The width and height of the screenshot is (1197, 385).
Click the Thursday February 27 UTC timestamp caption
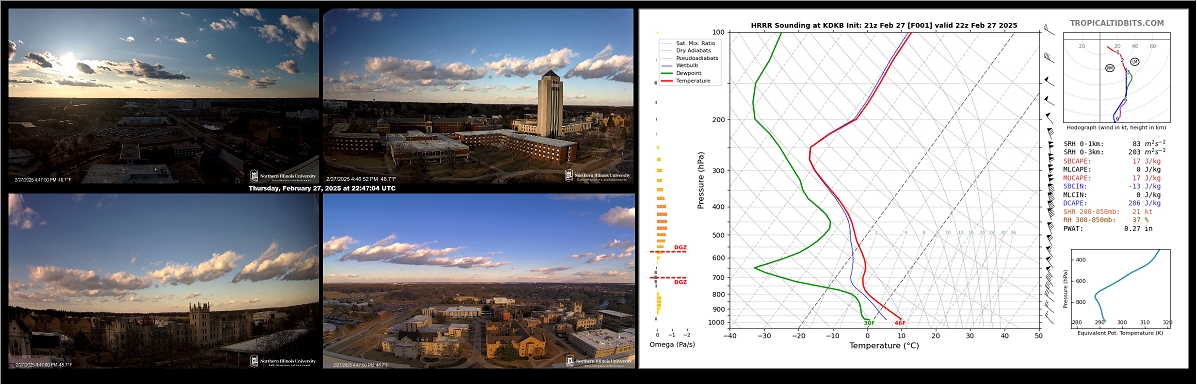[321, 188]
